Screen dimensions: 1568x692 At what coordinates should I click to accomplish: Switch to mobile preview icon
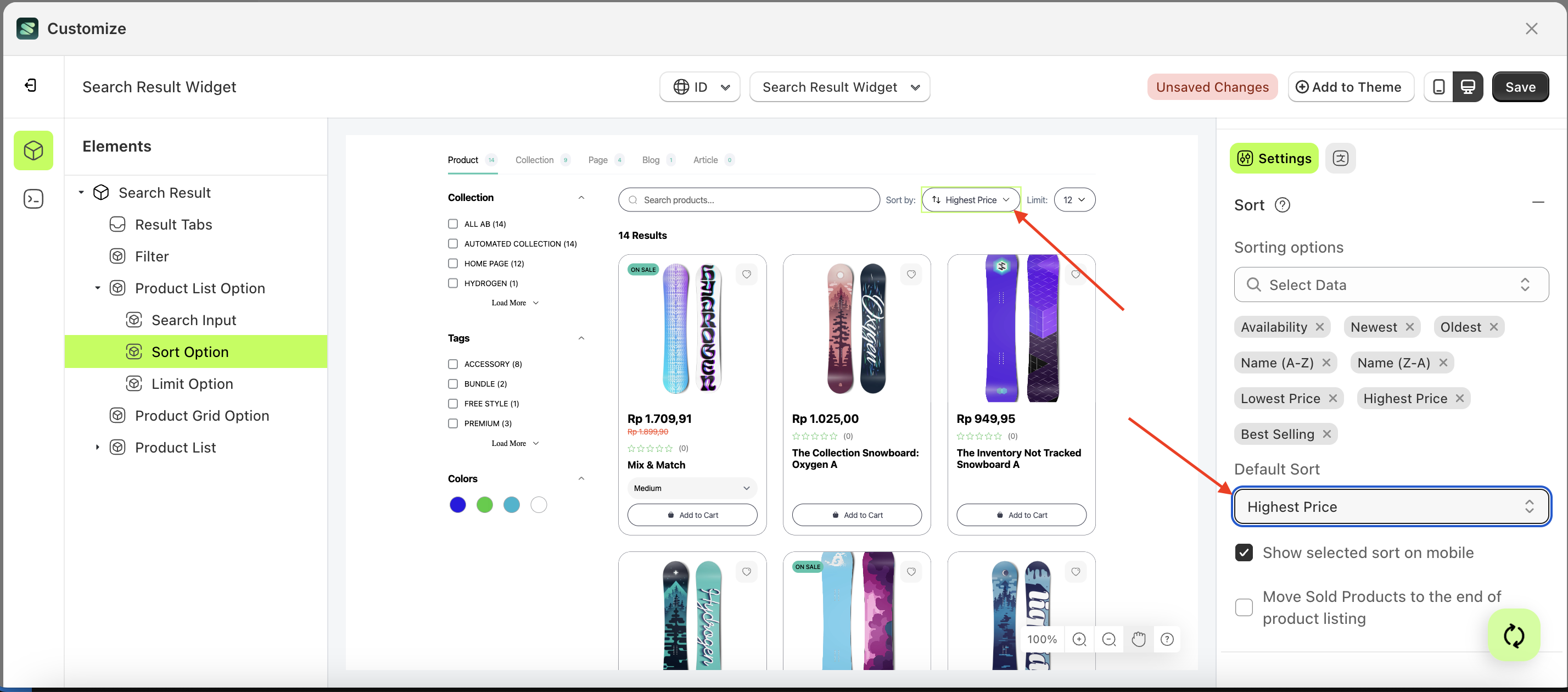pos(1438,87)
